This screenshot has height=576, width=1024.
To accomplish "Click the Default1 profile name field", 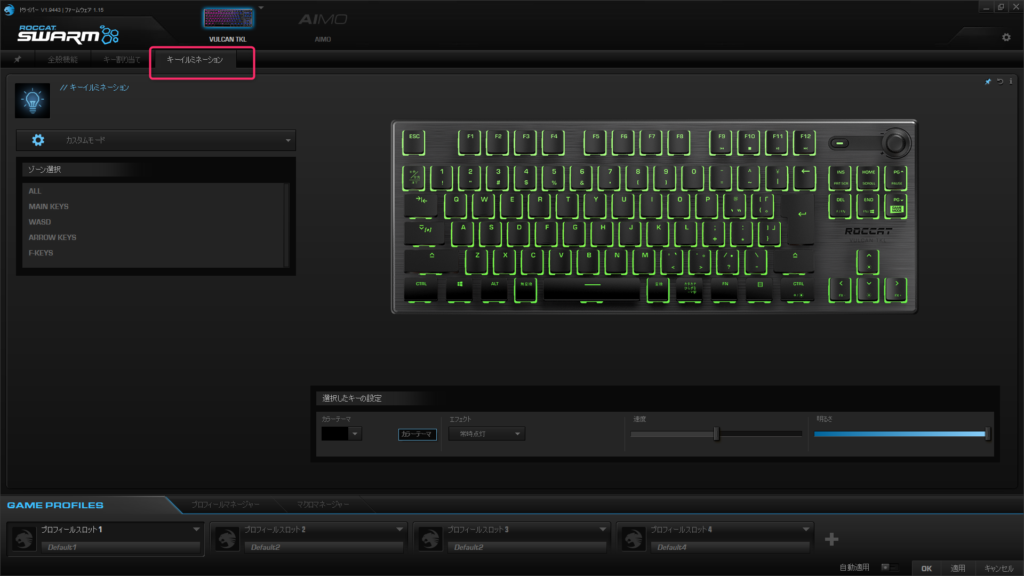I will point(120,547).
